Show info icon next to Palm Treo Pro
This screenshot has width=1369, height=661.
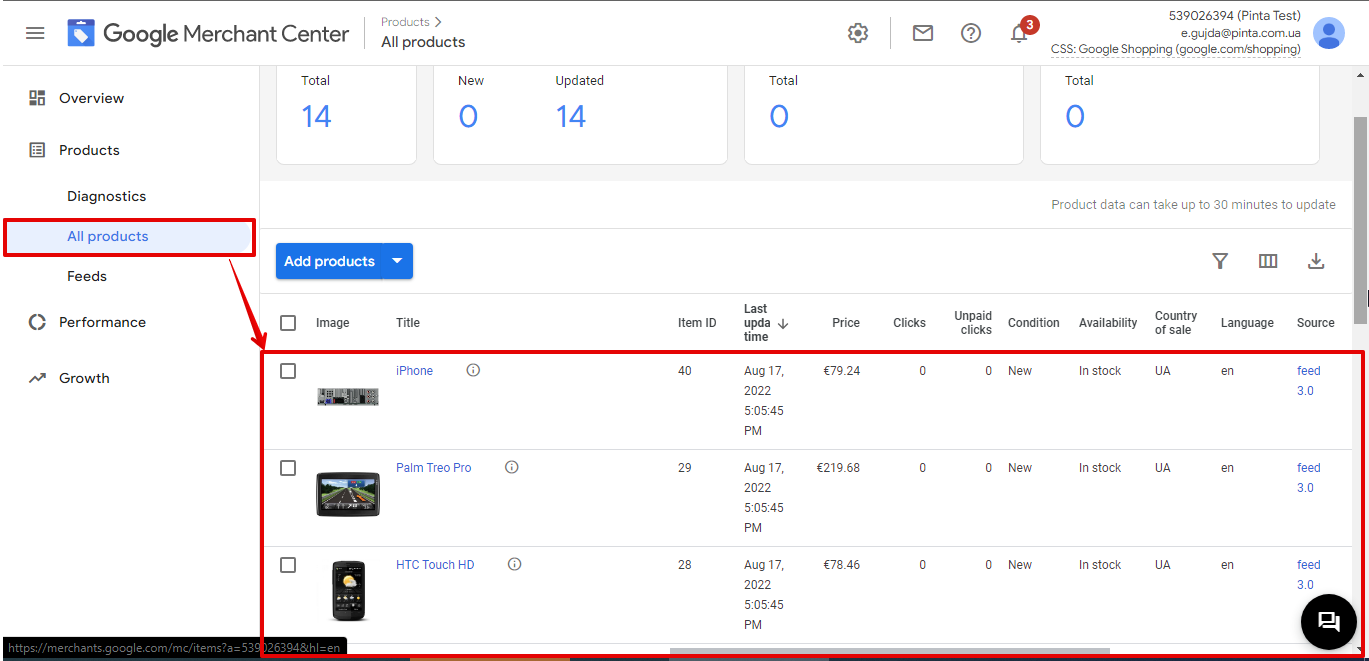(512, 467)
